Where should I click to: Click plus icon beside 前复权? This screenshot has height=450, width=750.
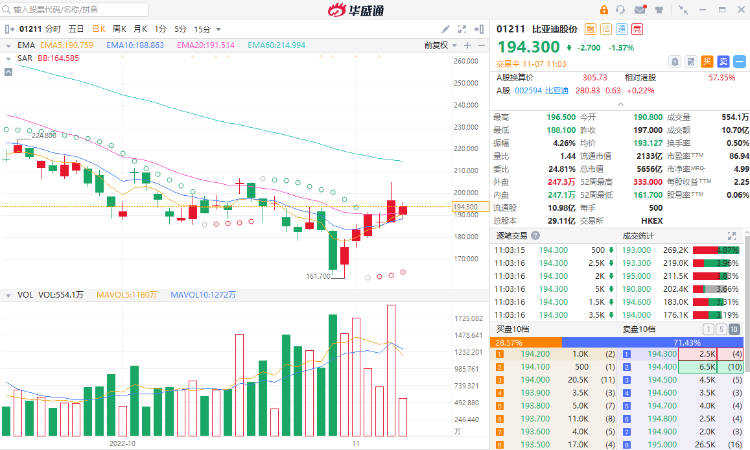click(x=467, y=45)
